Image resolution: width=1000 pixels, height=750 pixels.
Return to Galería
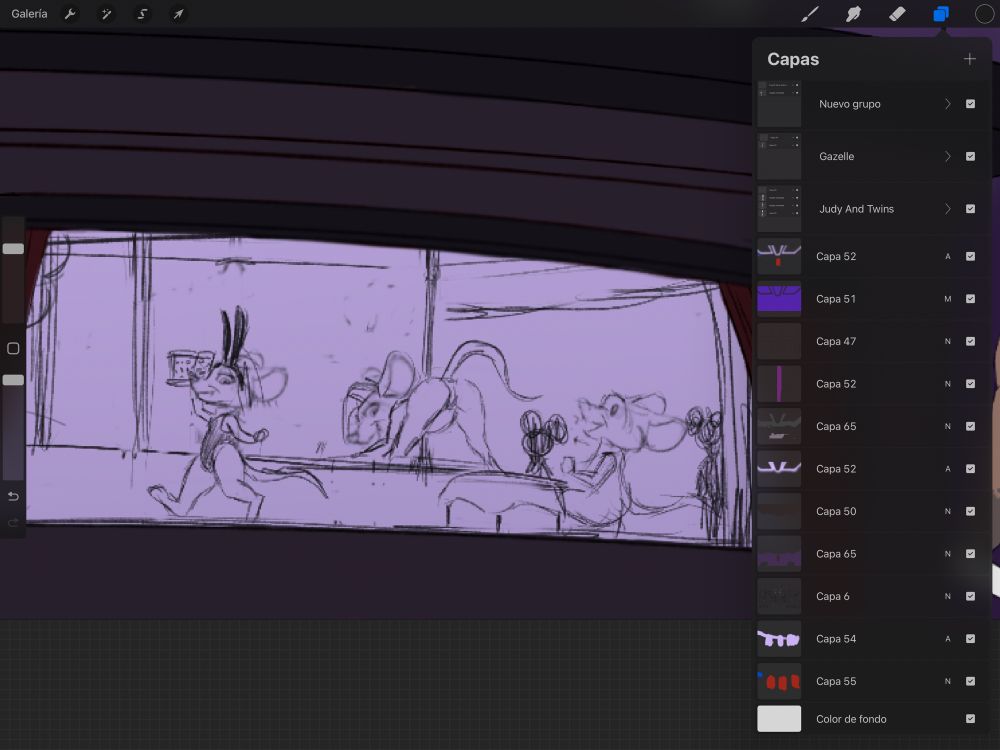click(29, 14)
